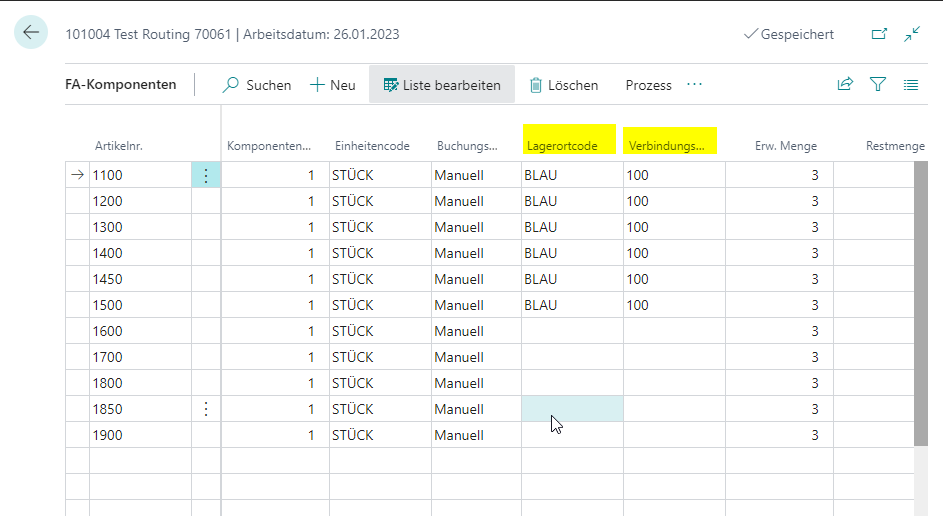Screen dimensions: 943x516
Task: Click Erw. Menge value 3 in row 1100
Action: pyautogui.click(x=779, y=175)
